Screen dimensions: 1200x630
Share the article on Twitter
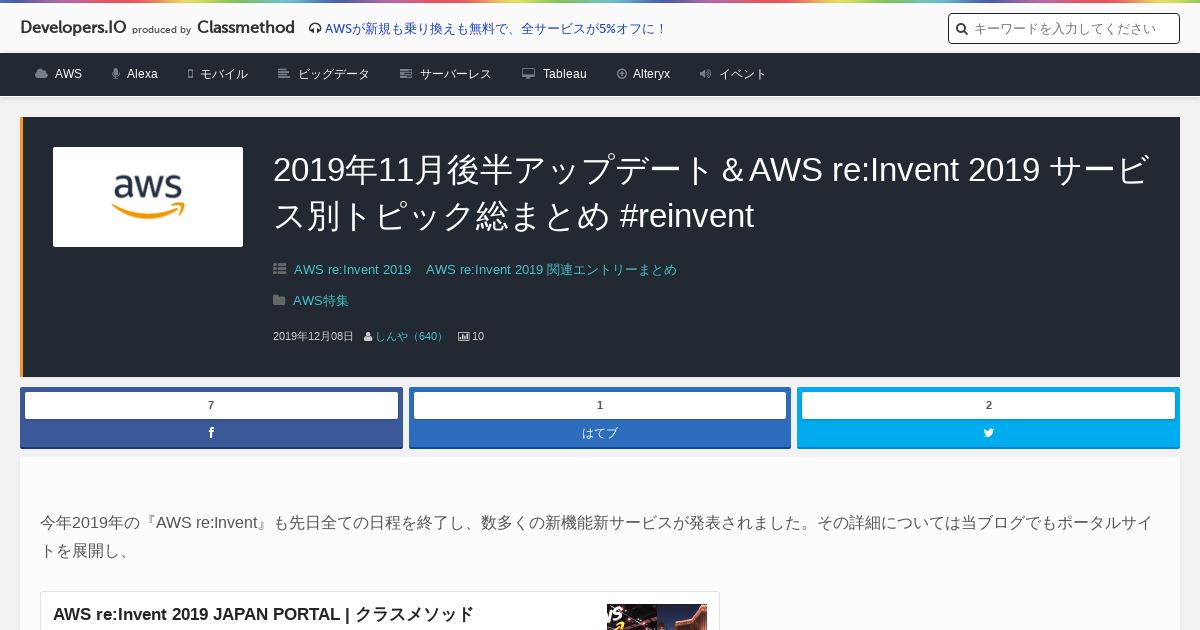[x=988, y=433]
